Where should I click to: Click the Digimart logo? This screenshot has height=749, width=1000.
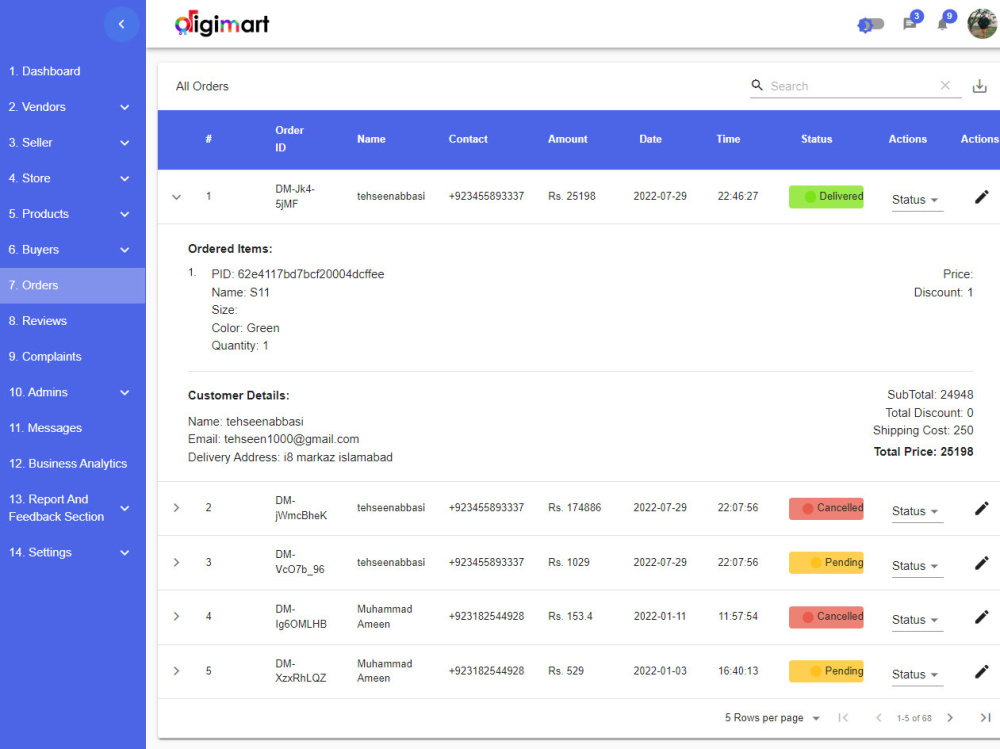point(222,24)
